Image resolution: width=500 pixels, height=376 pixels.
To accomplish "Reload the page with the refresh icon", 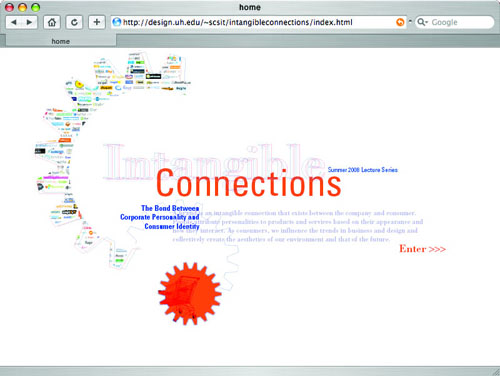I will coord(74,22).
